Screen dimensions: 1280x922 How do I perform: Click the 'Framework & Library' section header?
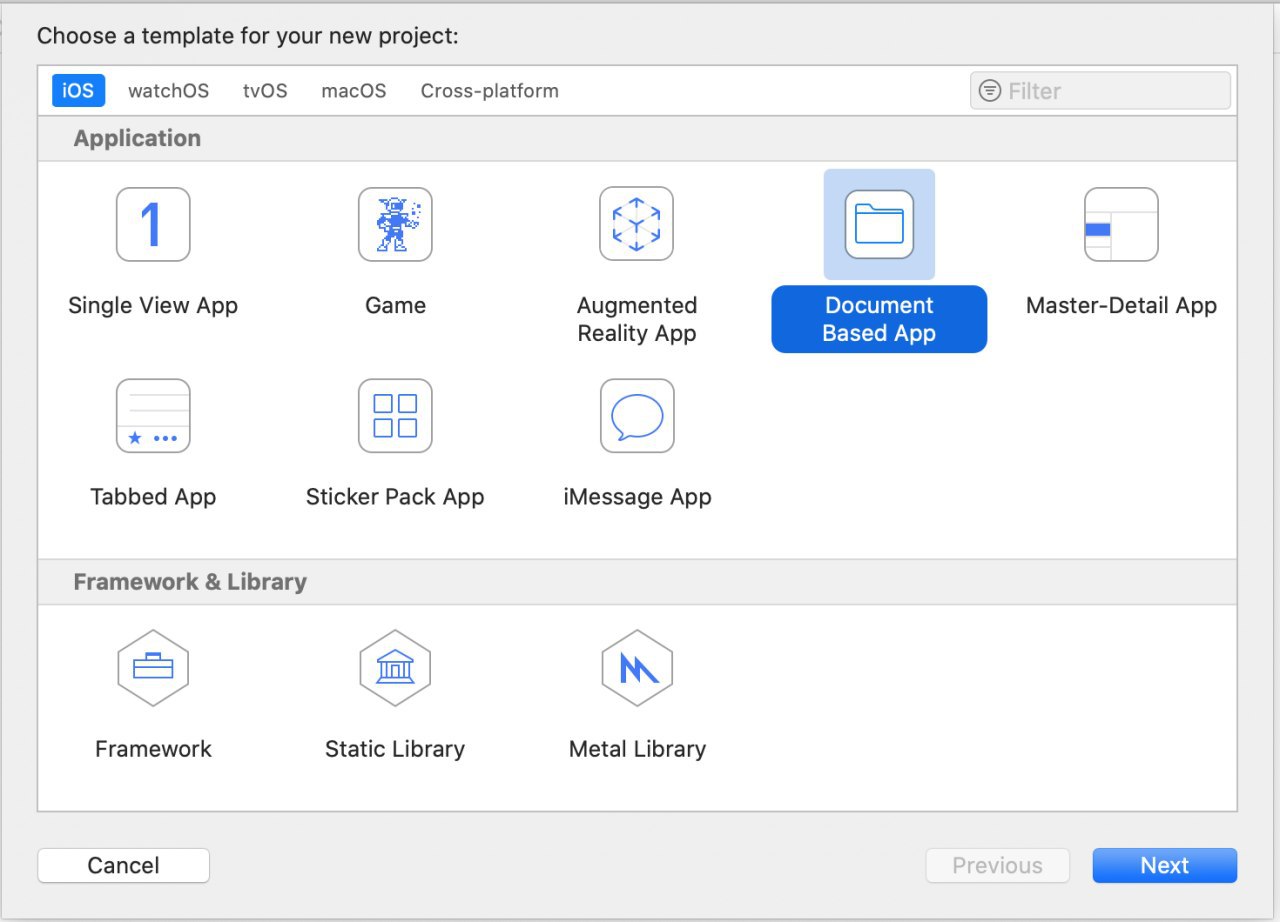(190, 582)
